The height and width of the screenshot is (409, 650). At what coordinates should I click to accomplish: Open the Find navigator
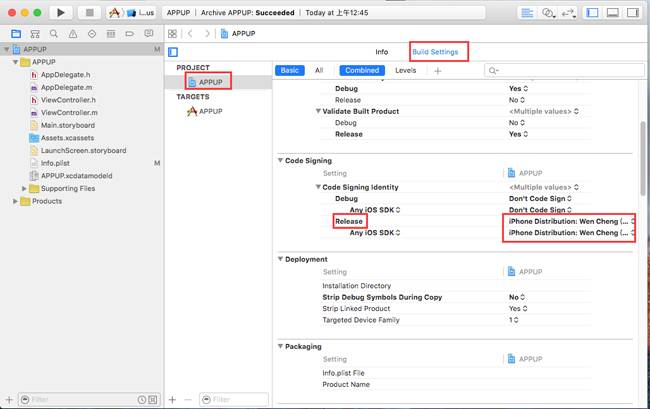53,34
